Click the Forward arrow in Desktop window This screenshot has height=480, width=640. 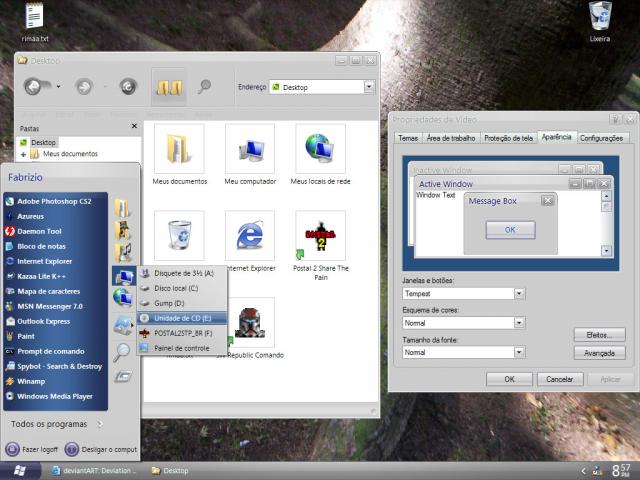point(84,87)
